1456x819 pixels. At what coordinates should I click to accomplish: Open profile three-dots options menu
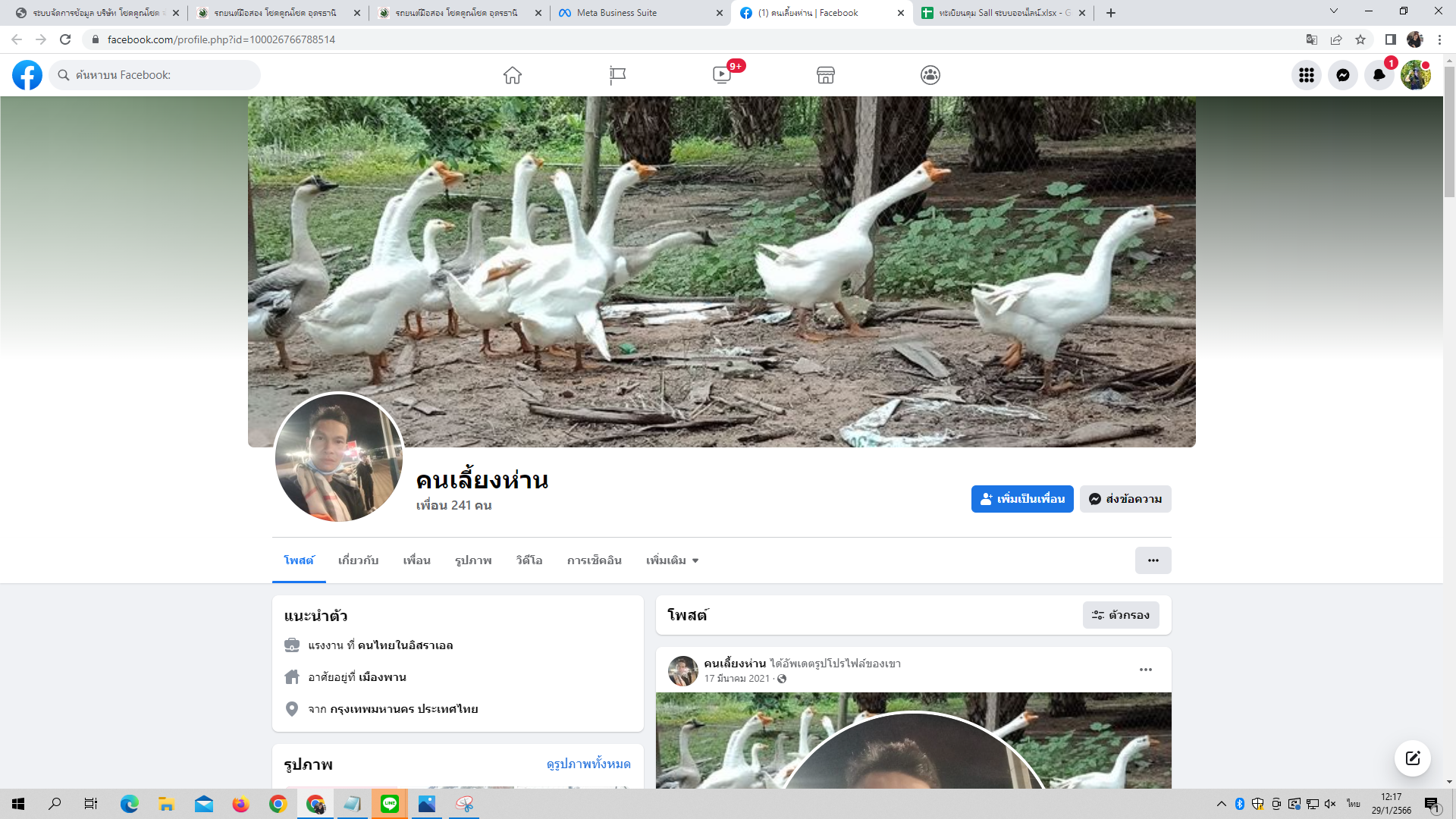point(1153,560)
